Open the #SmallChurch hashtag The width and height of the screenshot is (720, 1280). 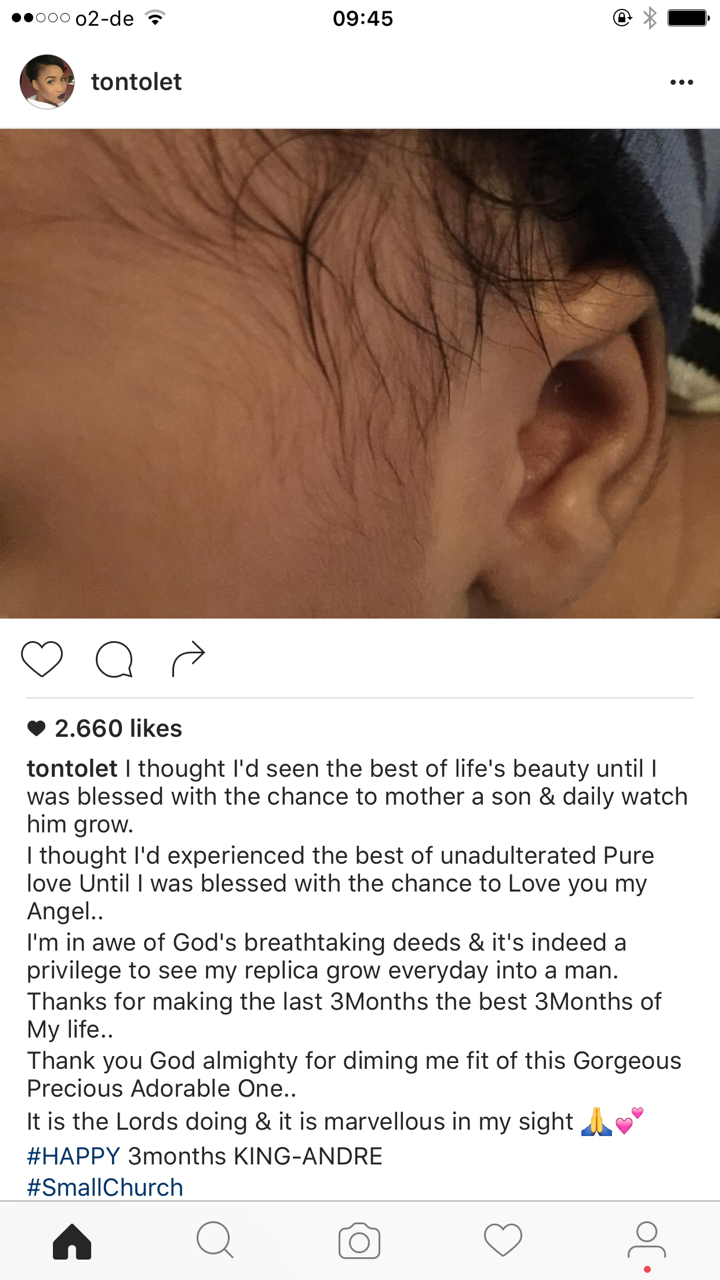(x=105, y=1188)
